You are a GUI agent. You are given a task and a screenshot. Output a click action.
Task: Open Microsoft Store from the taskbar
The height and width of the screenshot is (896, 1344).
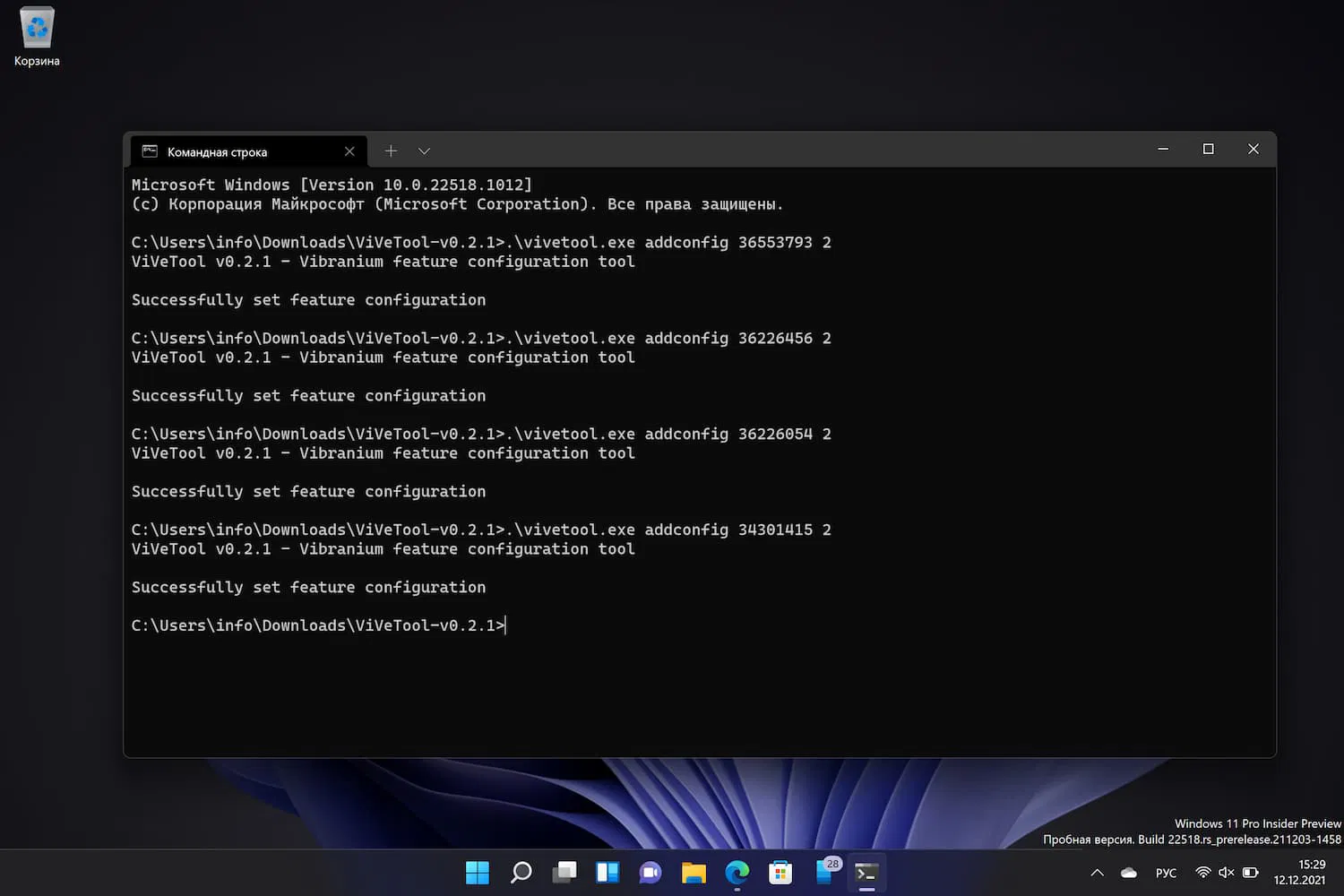pos(780,873)
